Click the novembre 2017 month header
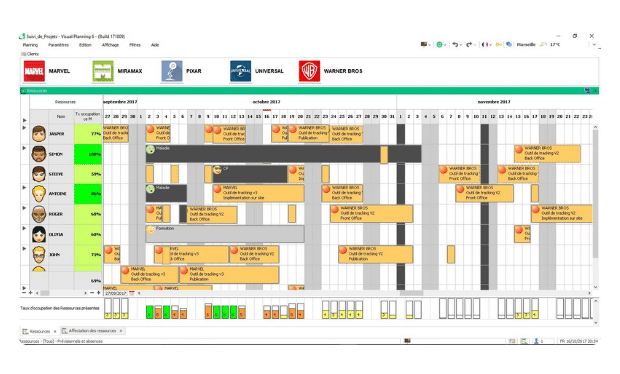Viewport: 620px width, 374px height. click(x=494, y=102)
